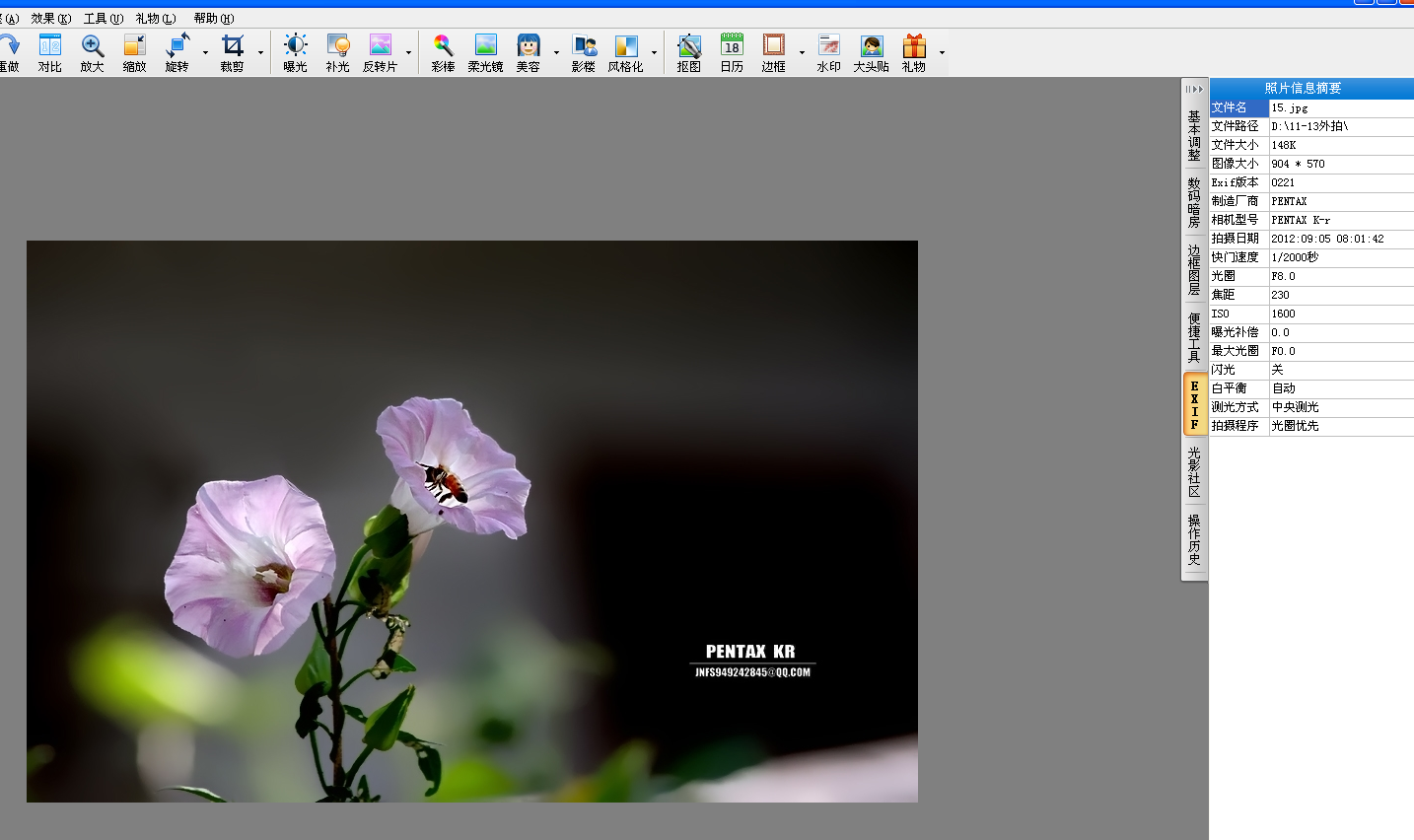Open the 大头贴 (Photo Sticker) tool
1414x840 pixels.
pos(871,51)
